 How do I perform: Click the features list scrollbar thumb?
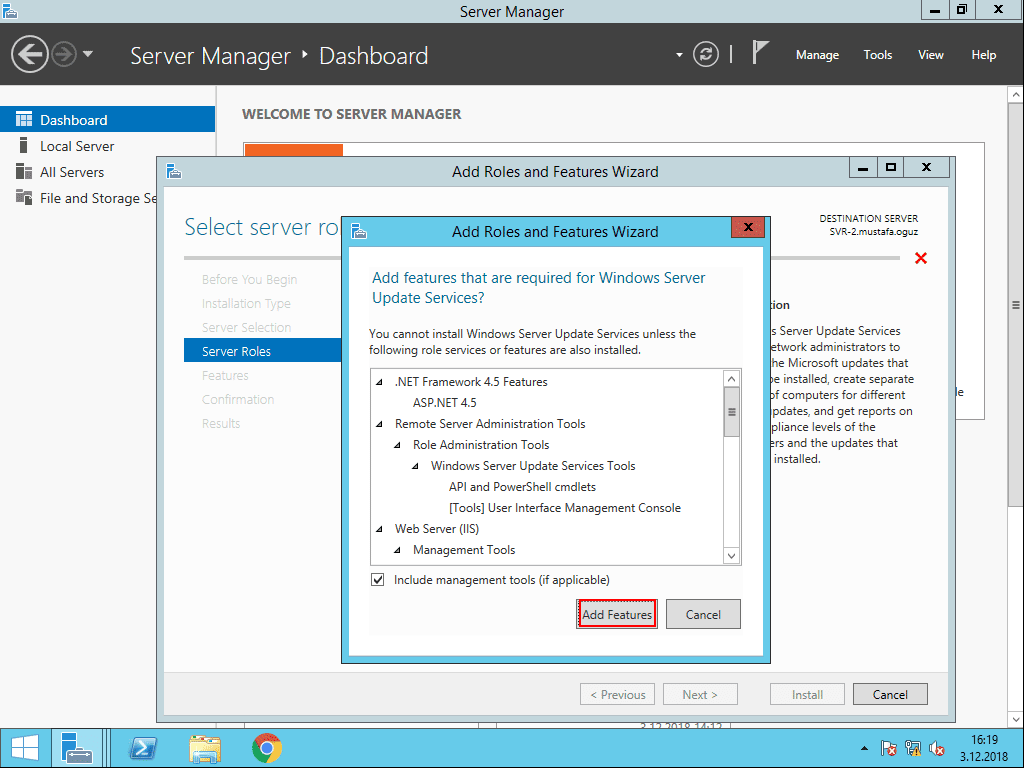point(731,412)
